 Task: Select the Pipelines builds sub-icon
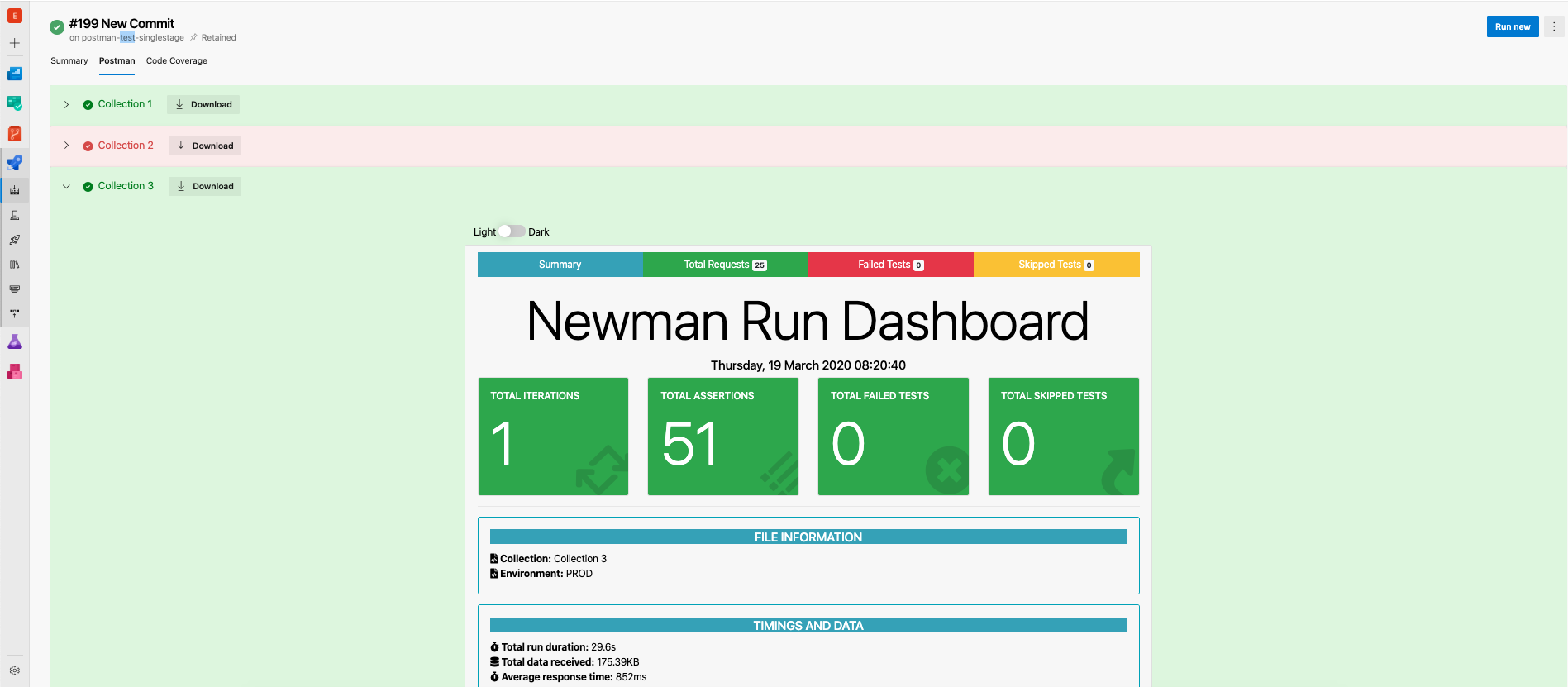(15, 190)
